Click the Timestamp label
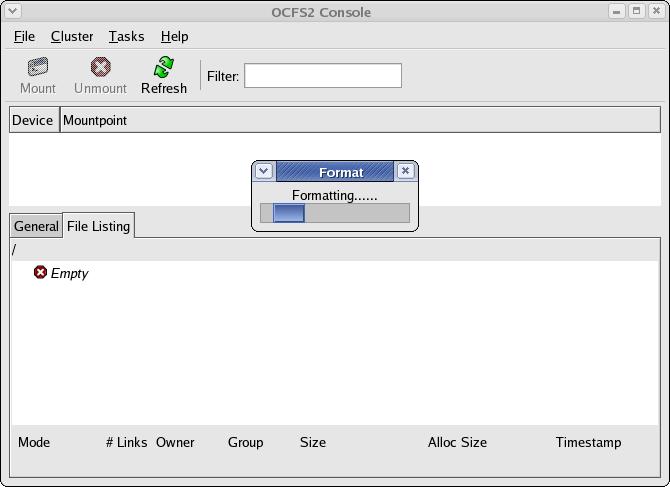The height and width of the screenshot is (487, 670). click(588, 442)
